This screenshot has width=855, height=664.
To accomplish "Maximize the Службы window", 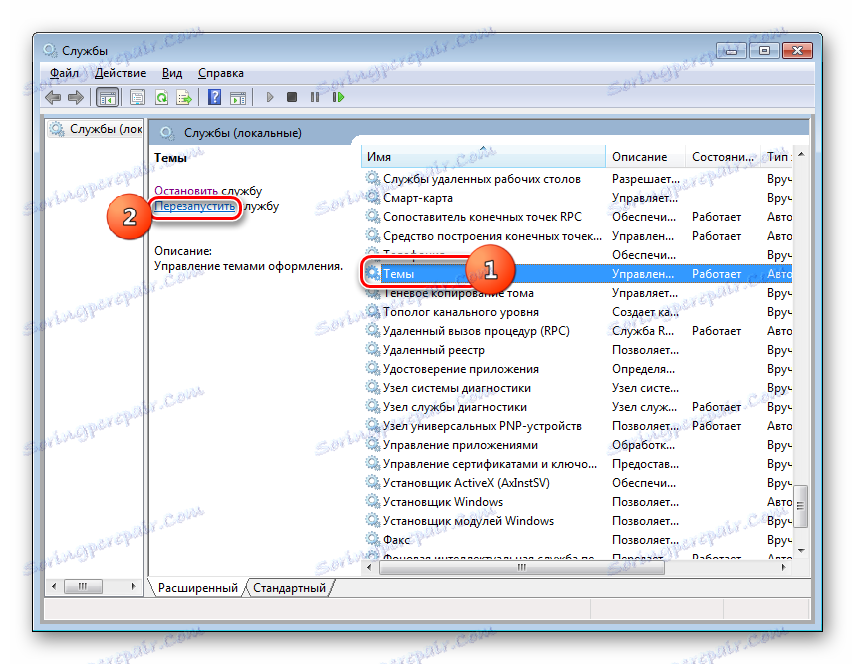I will [764, 51].
